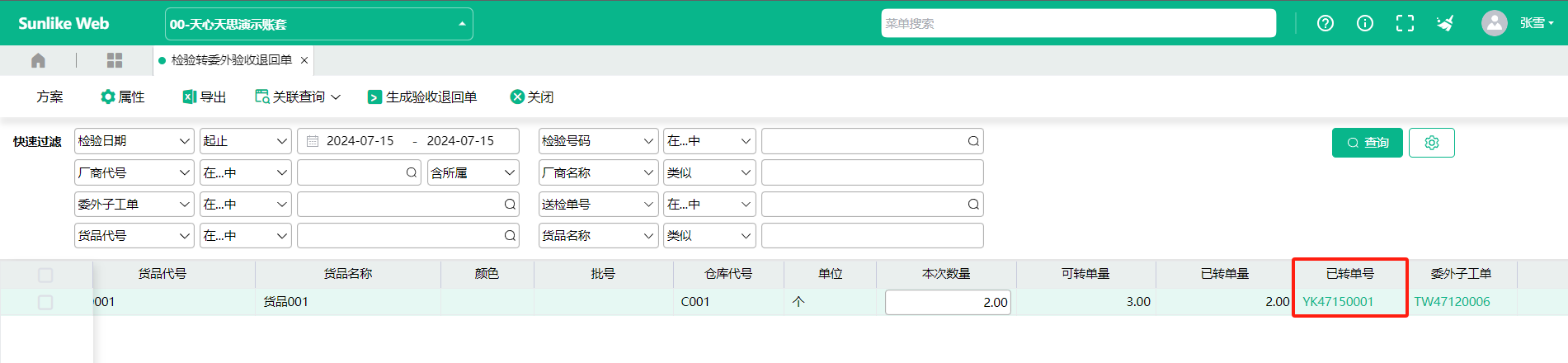Click the 属性 gear toolbar button

click(122, 97)
